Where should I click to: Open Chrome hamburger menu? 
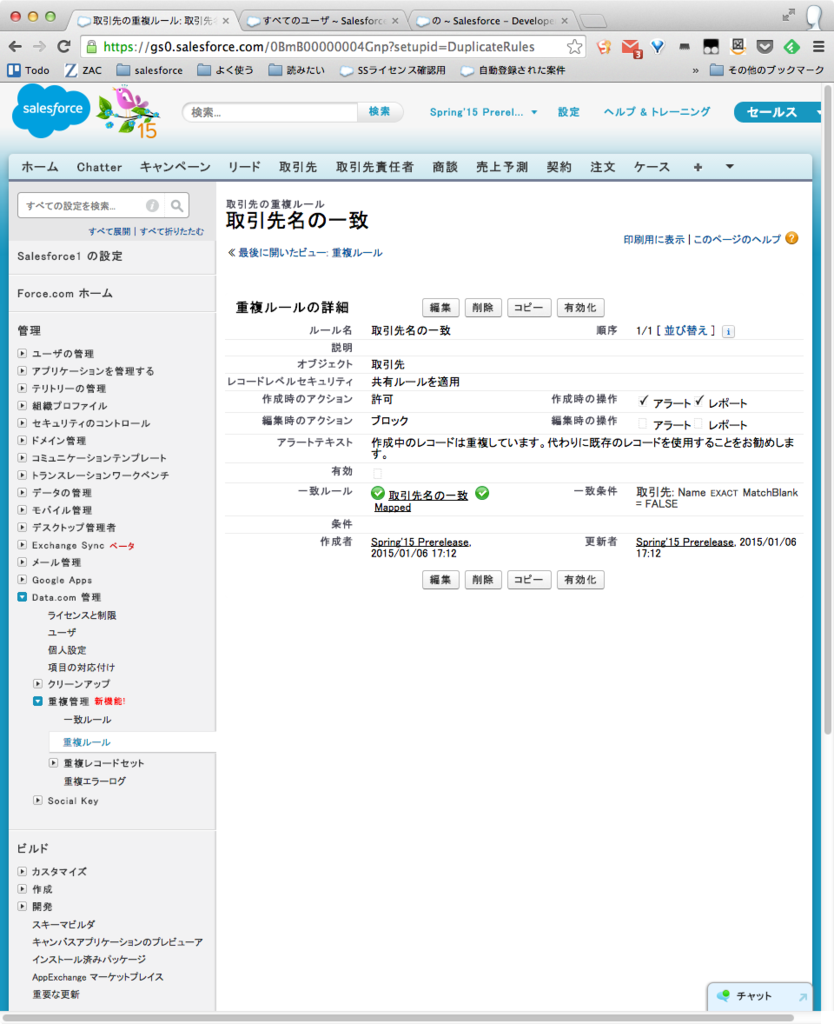tap(818, 46)
